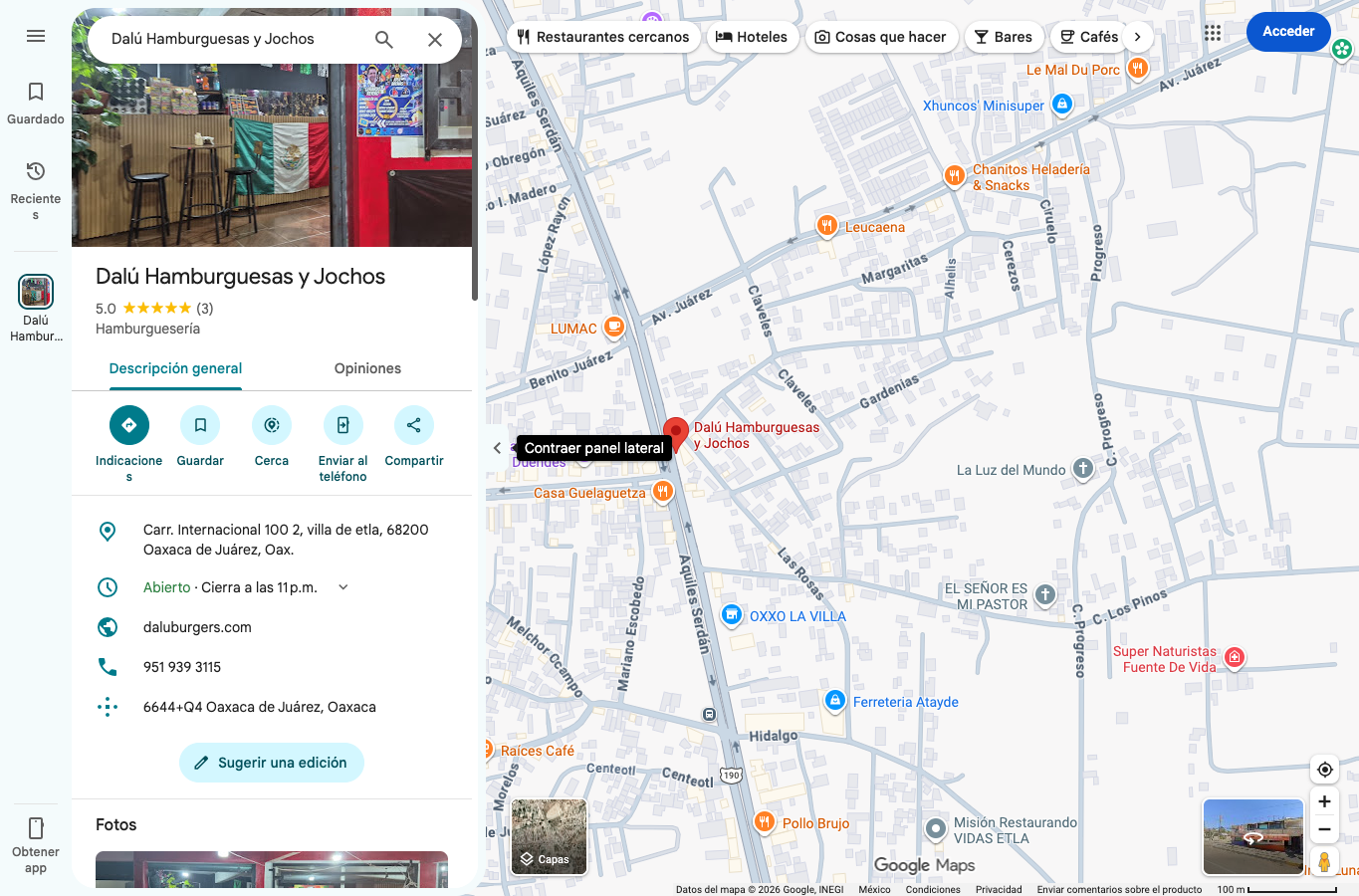Save the place with the Guardar icon
Viewport: 1359px width, 896px height.
tap(200, 425)
